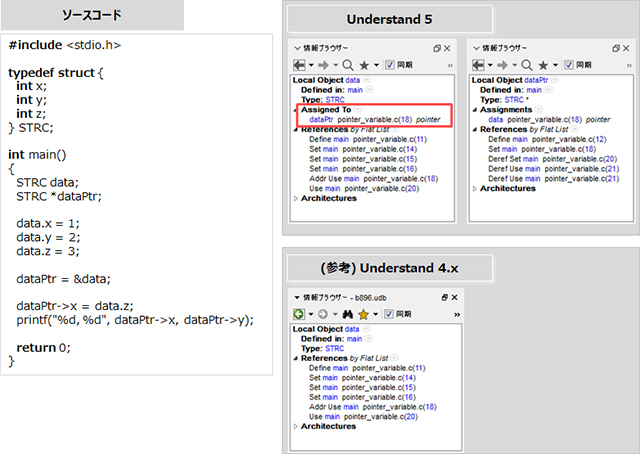Collapse References node in Understand 4.x panel
640x454 pixels.
point(296,358)
